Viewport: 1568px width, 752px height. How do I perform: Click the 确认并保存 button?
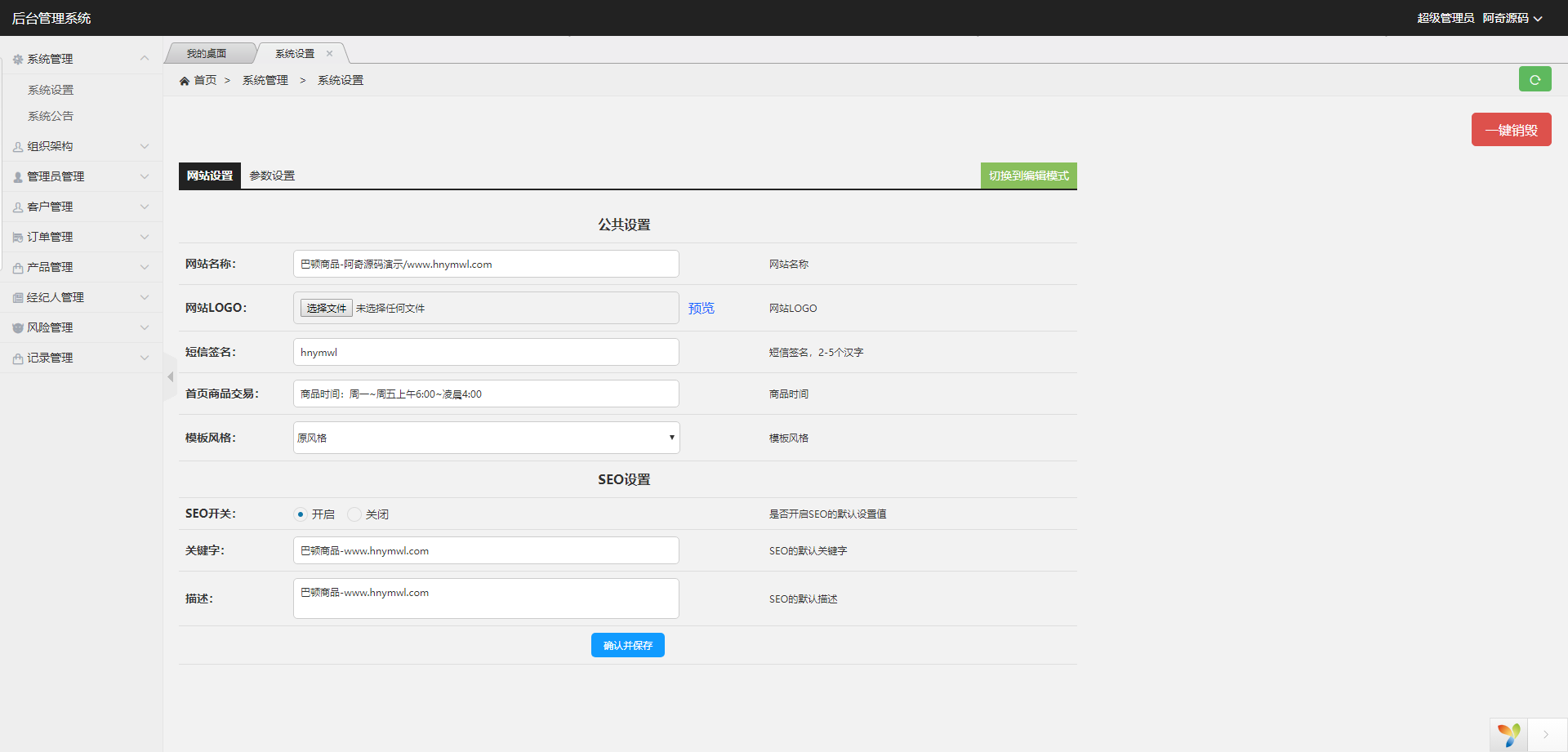(627, 645)
